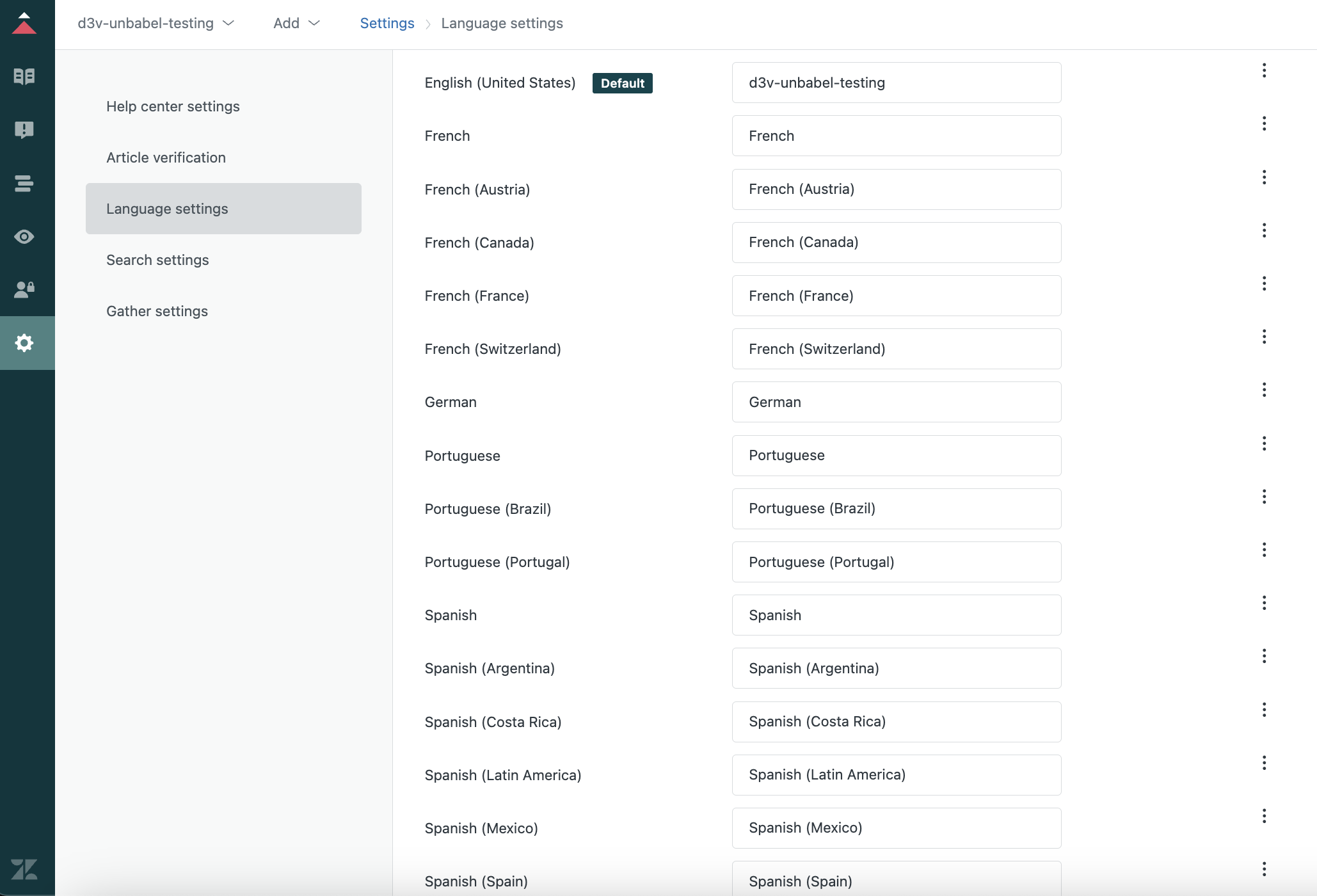Screen dimensions: 1317x896
Task: Open Search settings
Action: [223, 260]
